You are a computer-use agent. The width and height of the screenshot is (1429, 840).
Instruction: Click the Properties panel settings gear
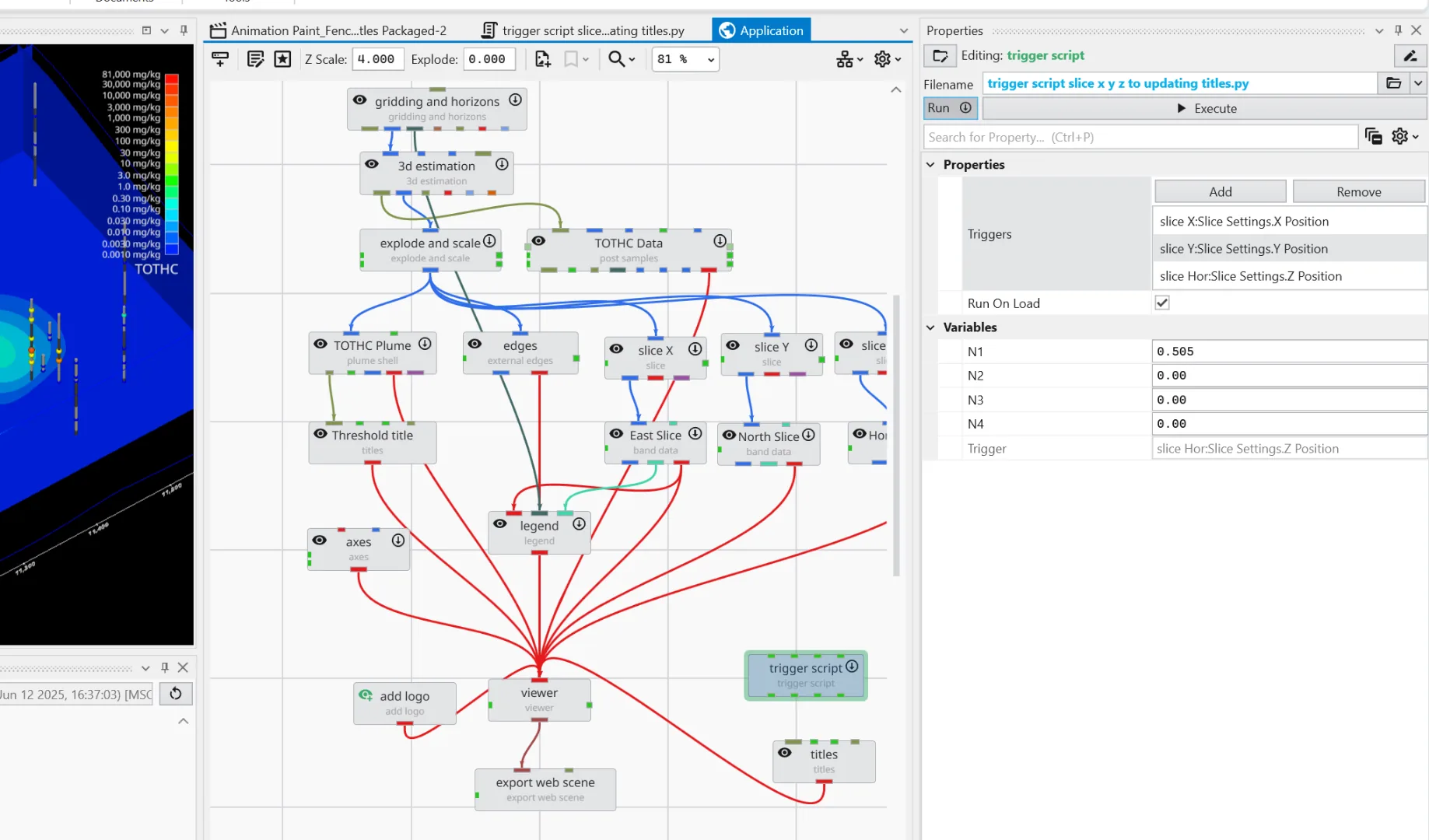click(1404, 137)
